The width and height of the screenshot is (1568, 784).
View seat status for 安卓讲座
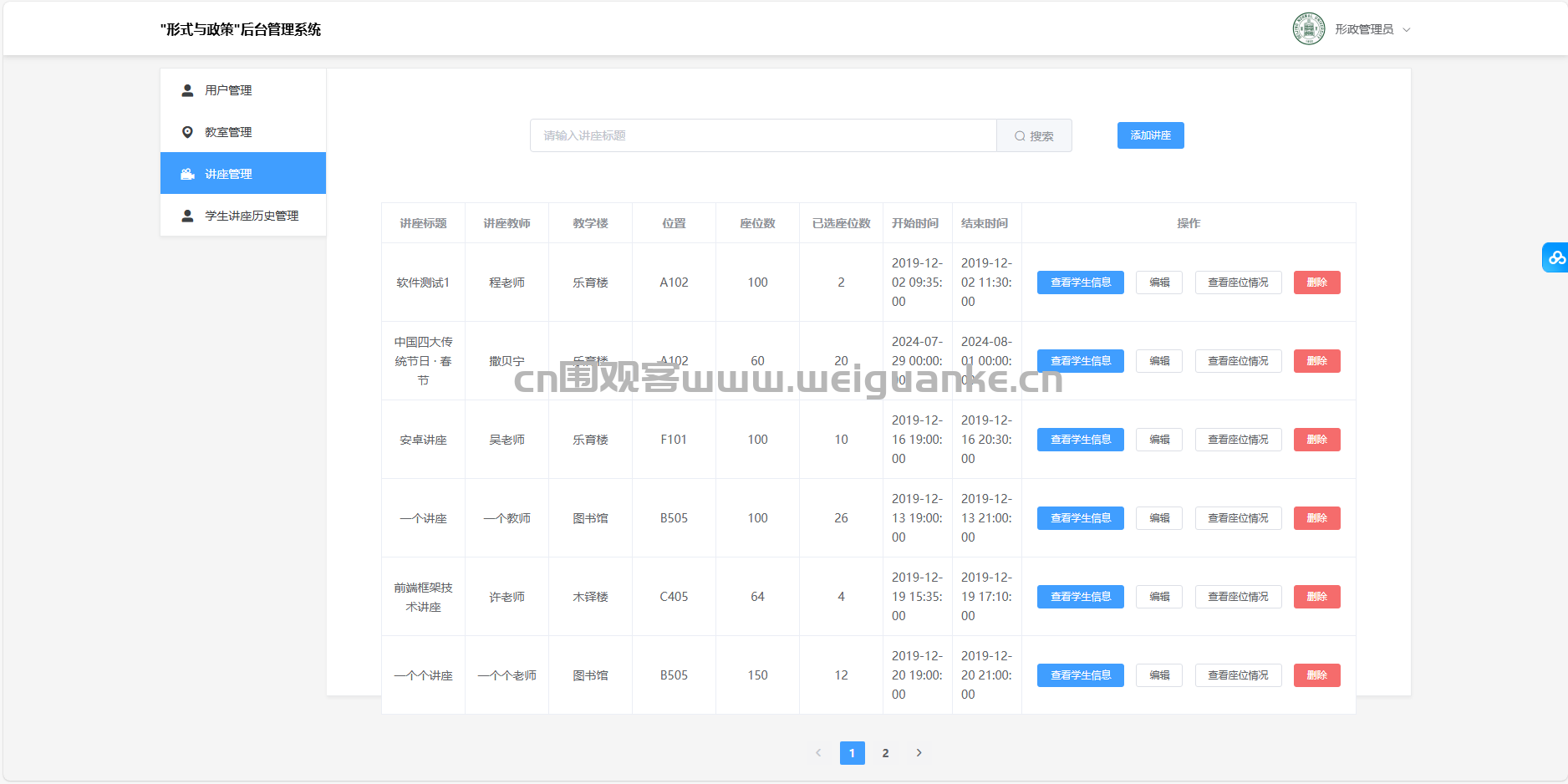pos(1238,440)
